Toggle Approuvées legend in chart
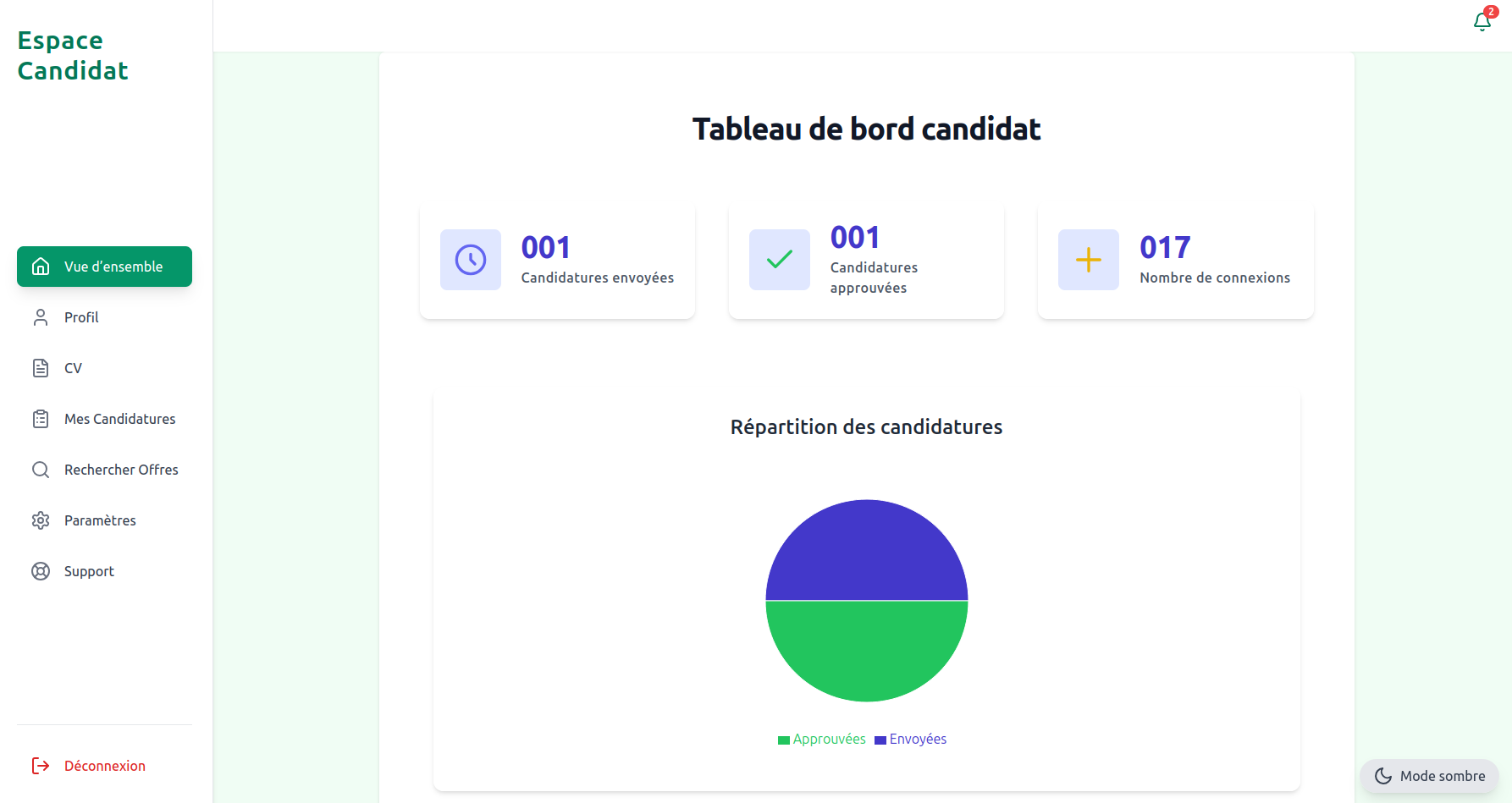The height and width of the screenshot is (803, 1512). [x=822, y=740]
